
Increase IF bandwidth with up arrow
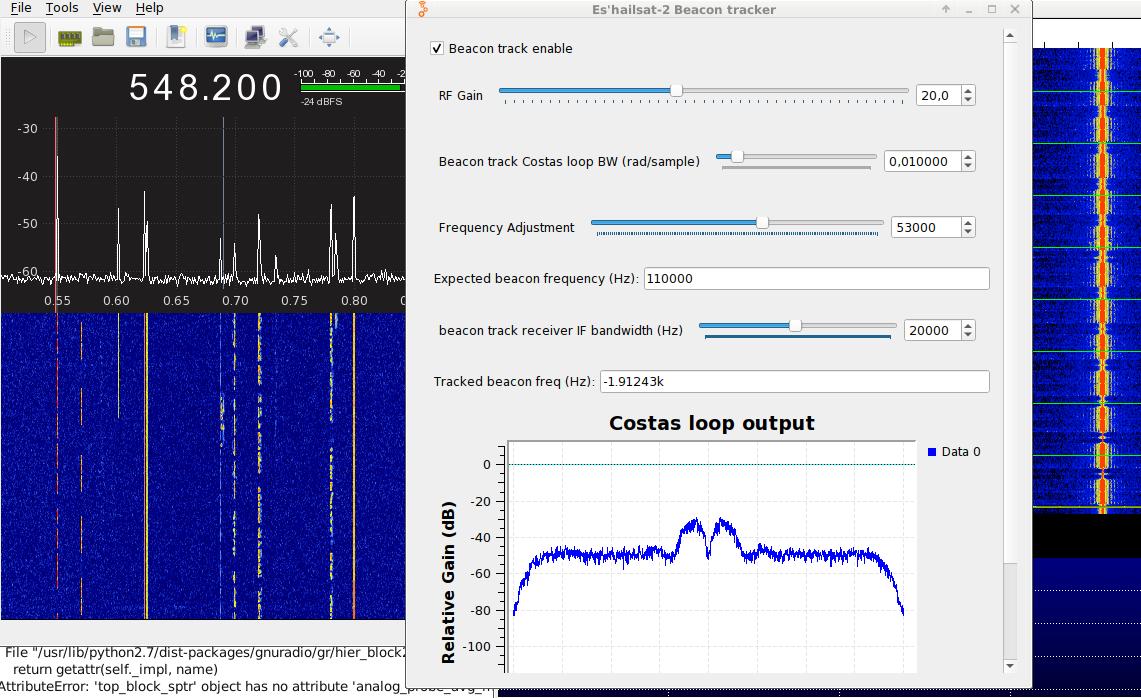pyautogui.click(x=968, y=326)
